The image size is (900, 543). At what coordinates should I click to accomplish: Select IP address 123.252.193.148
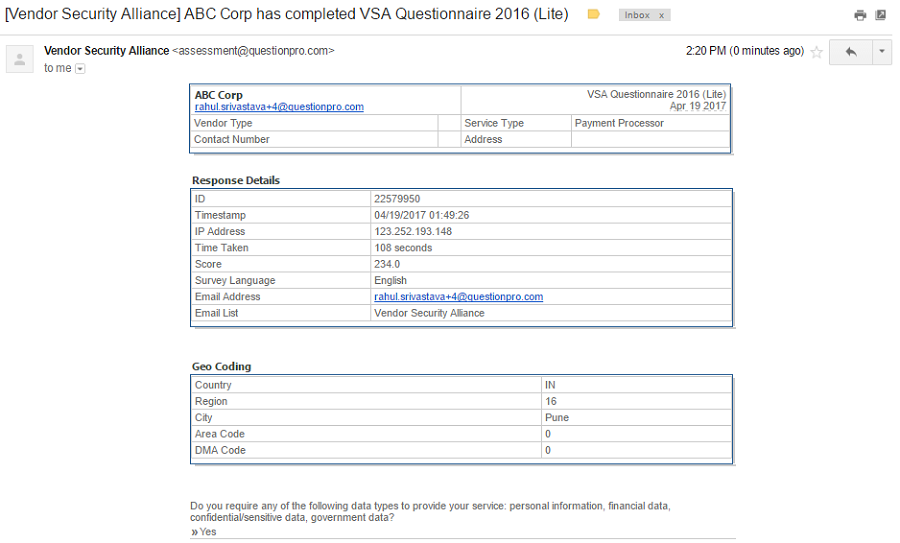click(x=413, y=232)
